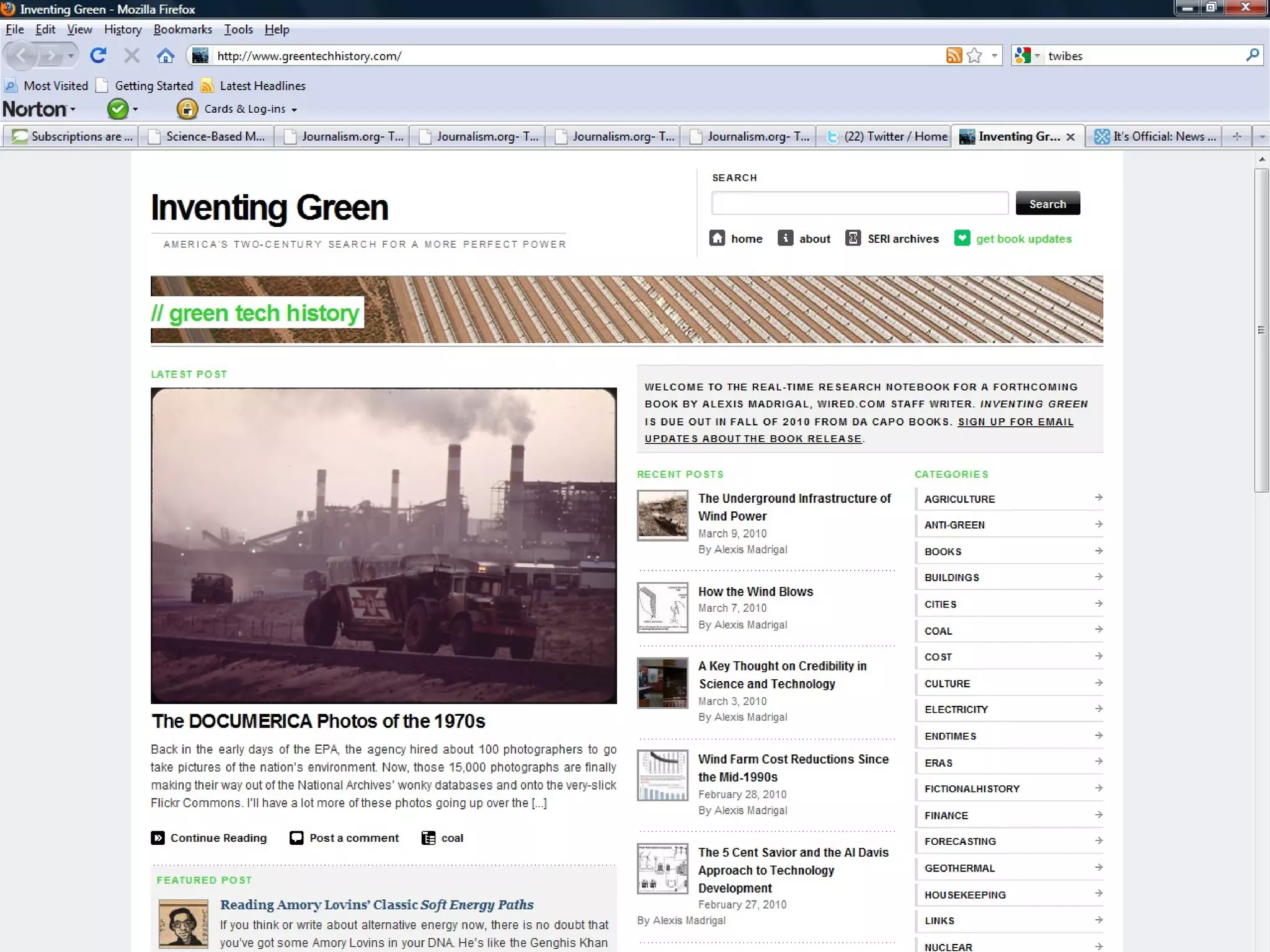The width and height of the screenshot is (1270, 952).
Task: Click the RSS feed icon in address bar
Action: 954,56
